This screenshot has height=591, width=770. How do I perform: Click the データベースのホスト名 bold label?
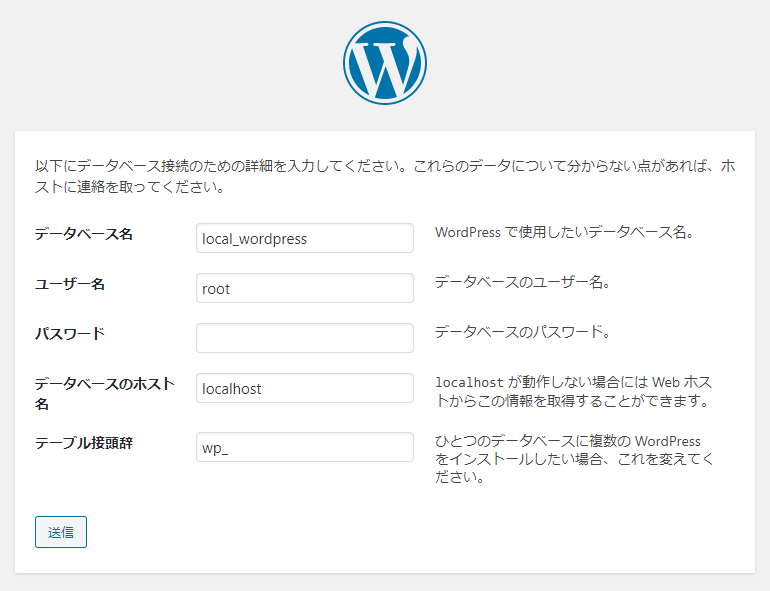[x=104, y=393]
